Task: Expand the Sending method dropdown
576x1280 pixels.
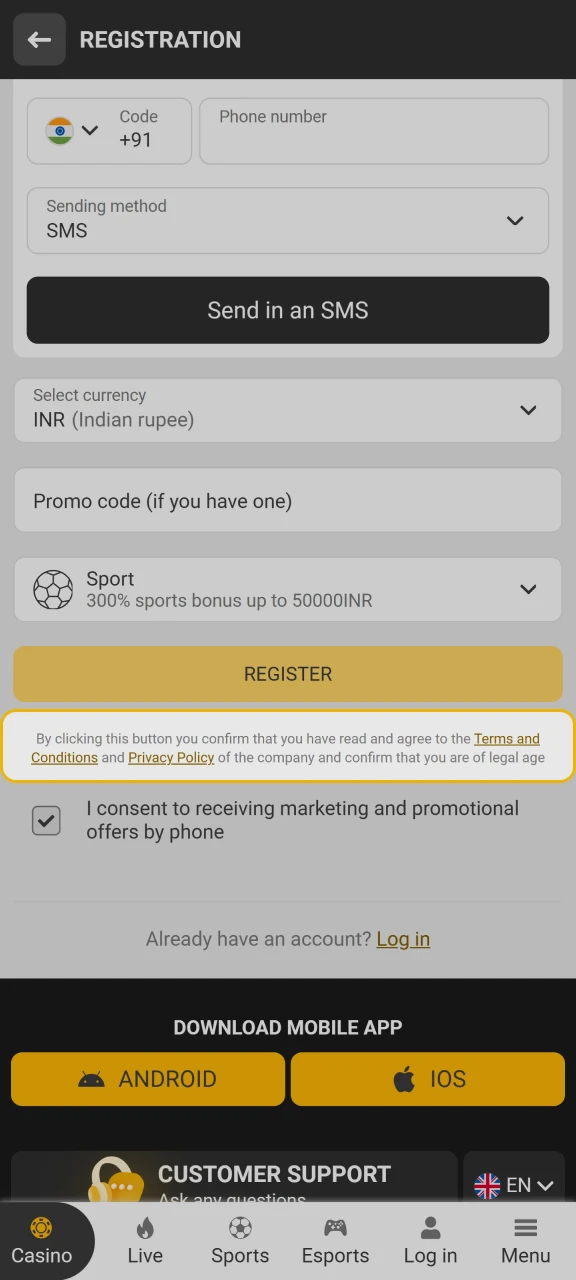Action: 515,221
